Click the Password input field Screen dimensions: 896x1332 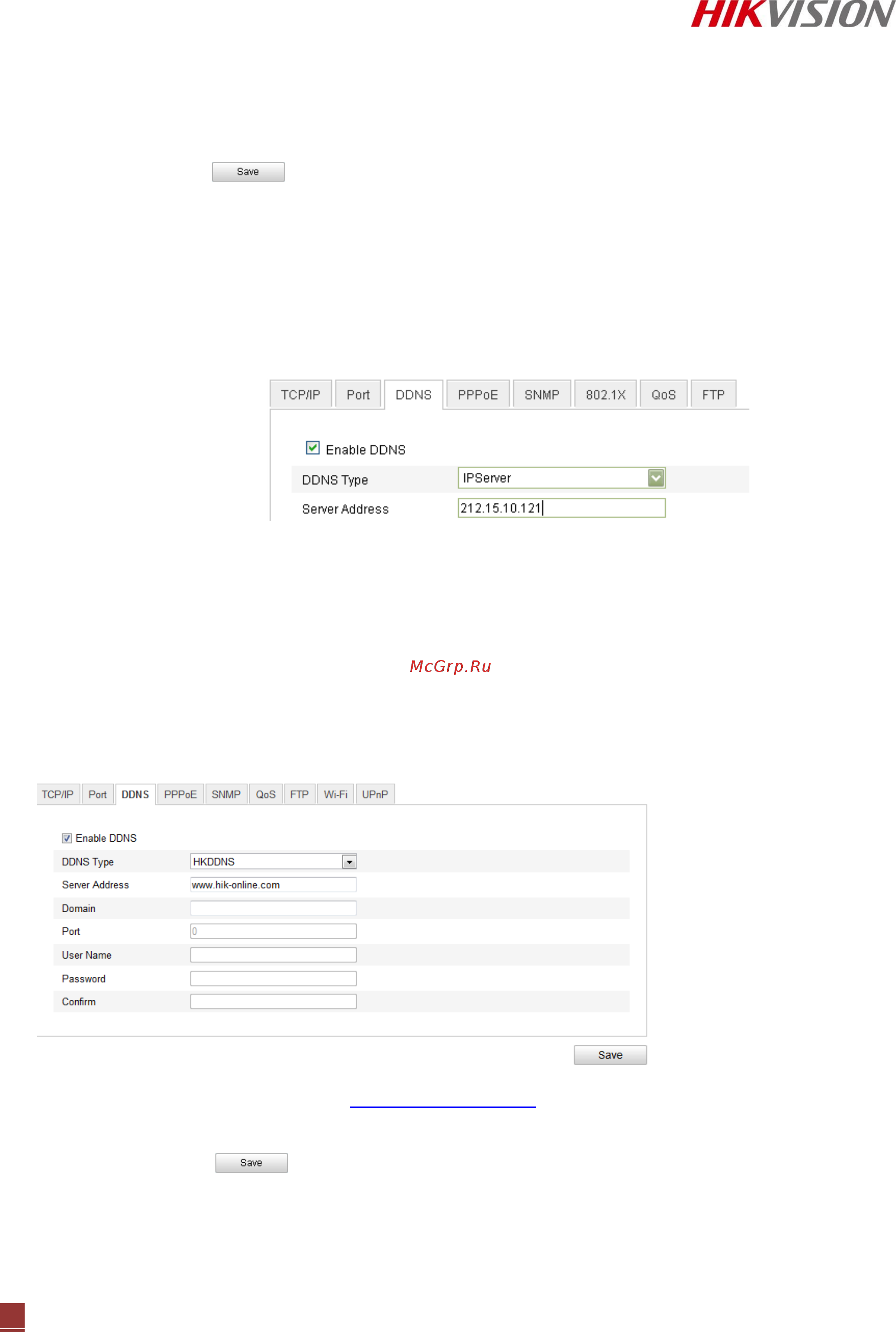coord(273,978)
